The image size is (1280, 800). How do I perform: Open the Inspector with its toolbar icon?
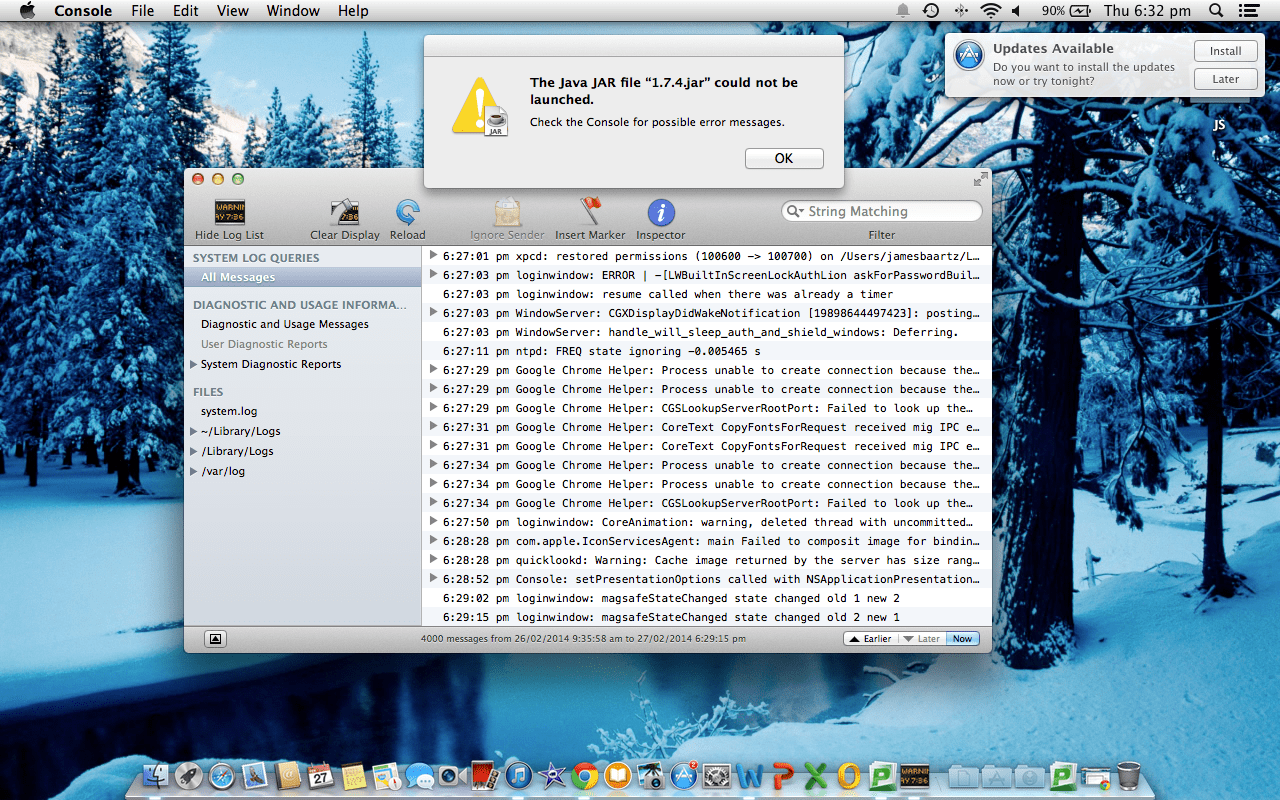click(660, 212)
